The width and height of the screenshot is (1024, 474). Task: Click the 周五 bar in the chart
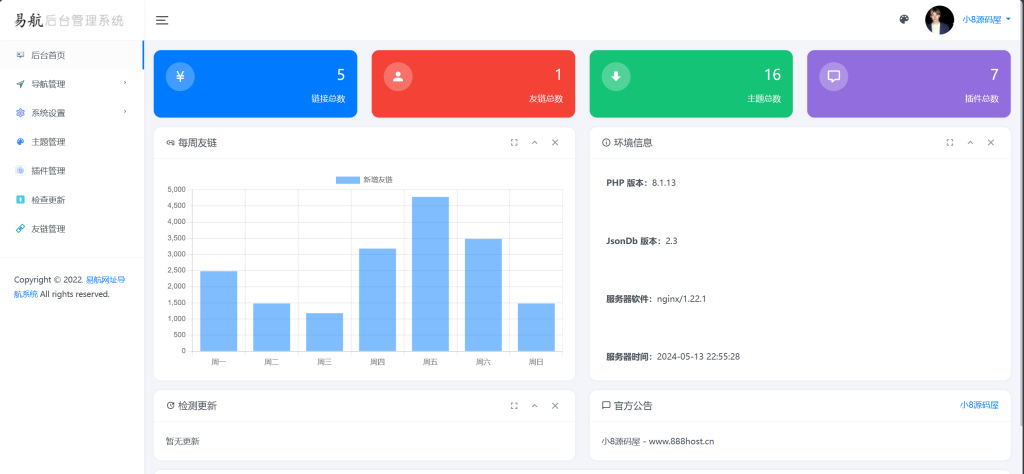(430, 274)
